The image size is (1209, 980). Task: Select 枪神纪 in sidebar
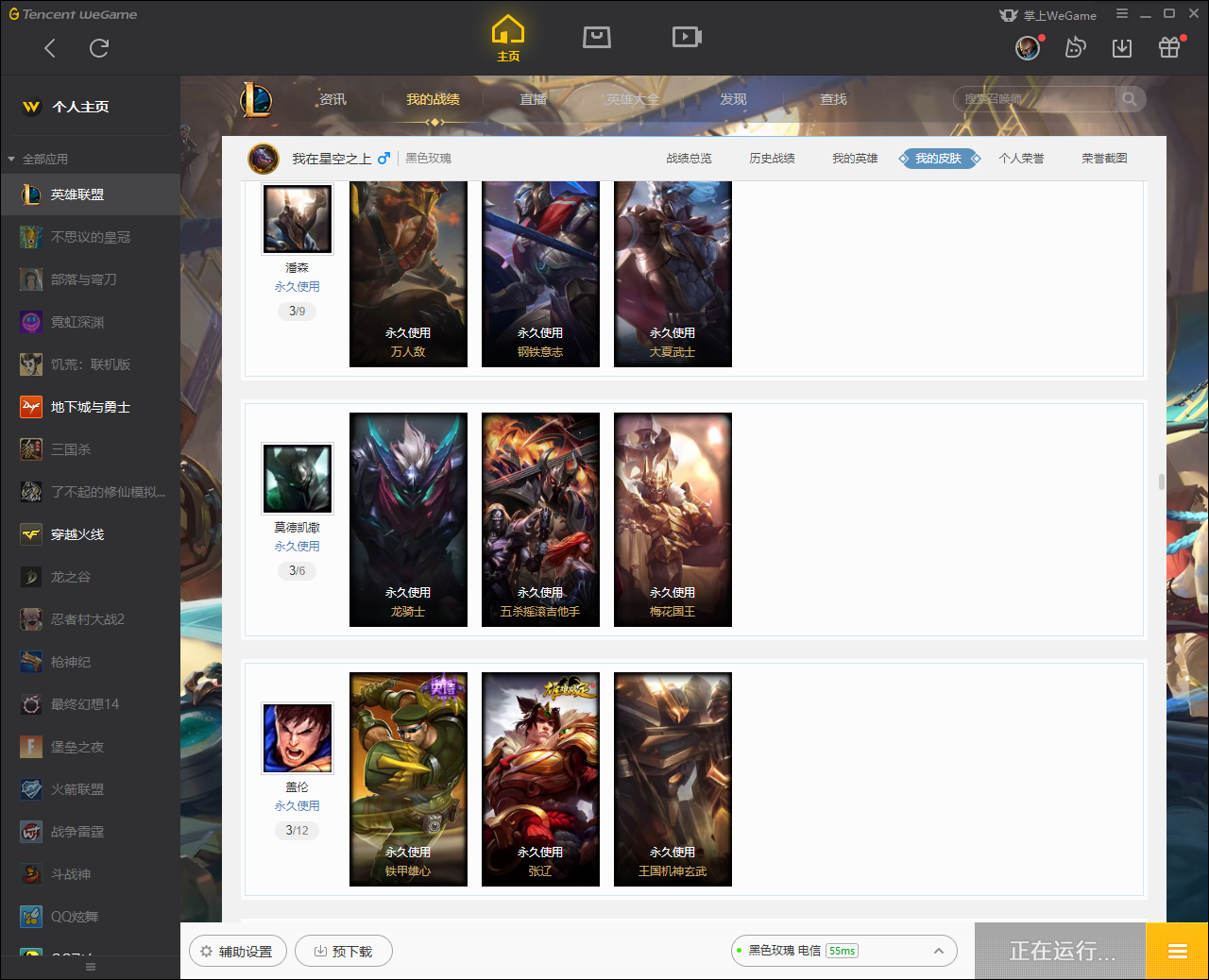click(90, 662)
